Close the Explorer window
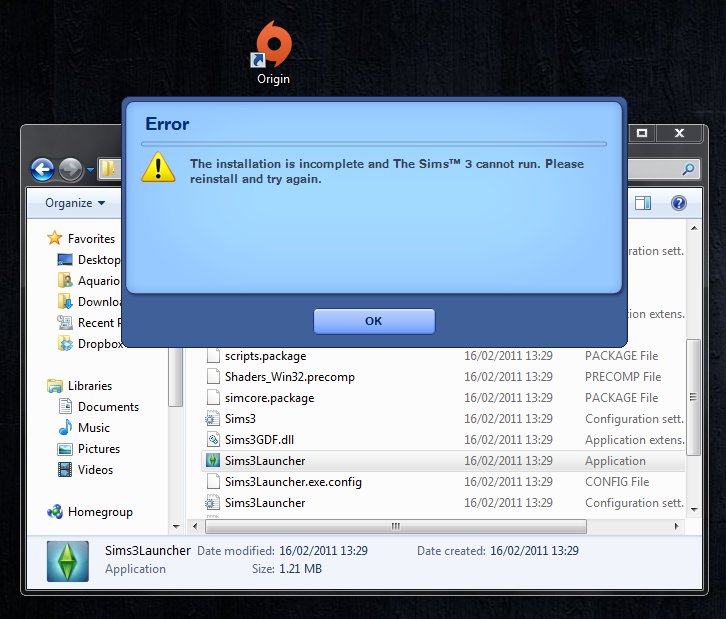The height and width of the screenshot is (619, 726). point(679,133)
